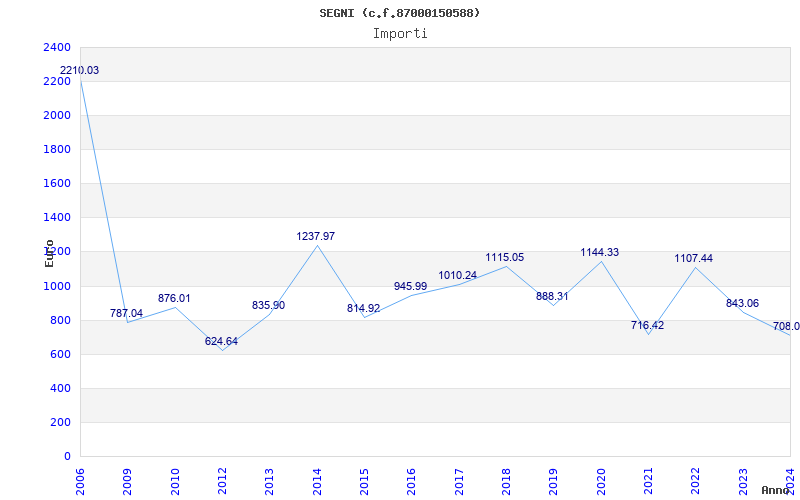
Task: Click the 624.64 data label
Action: click(221, 342)
